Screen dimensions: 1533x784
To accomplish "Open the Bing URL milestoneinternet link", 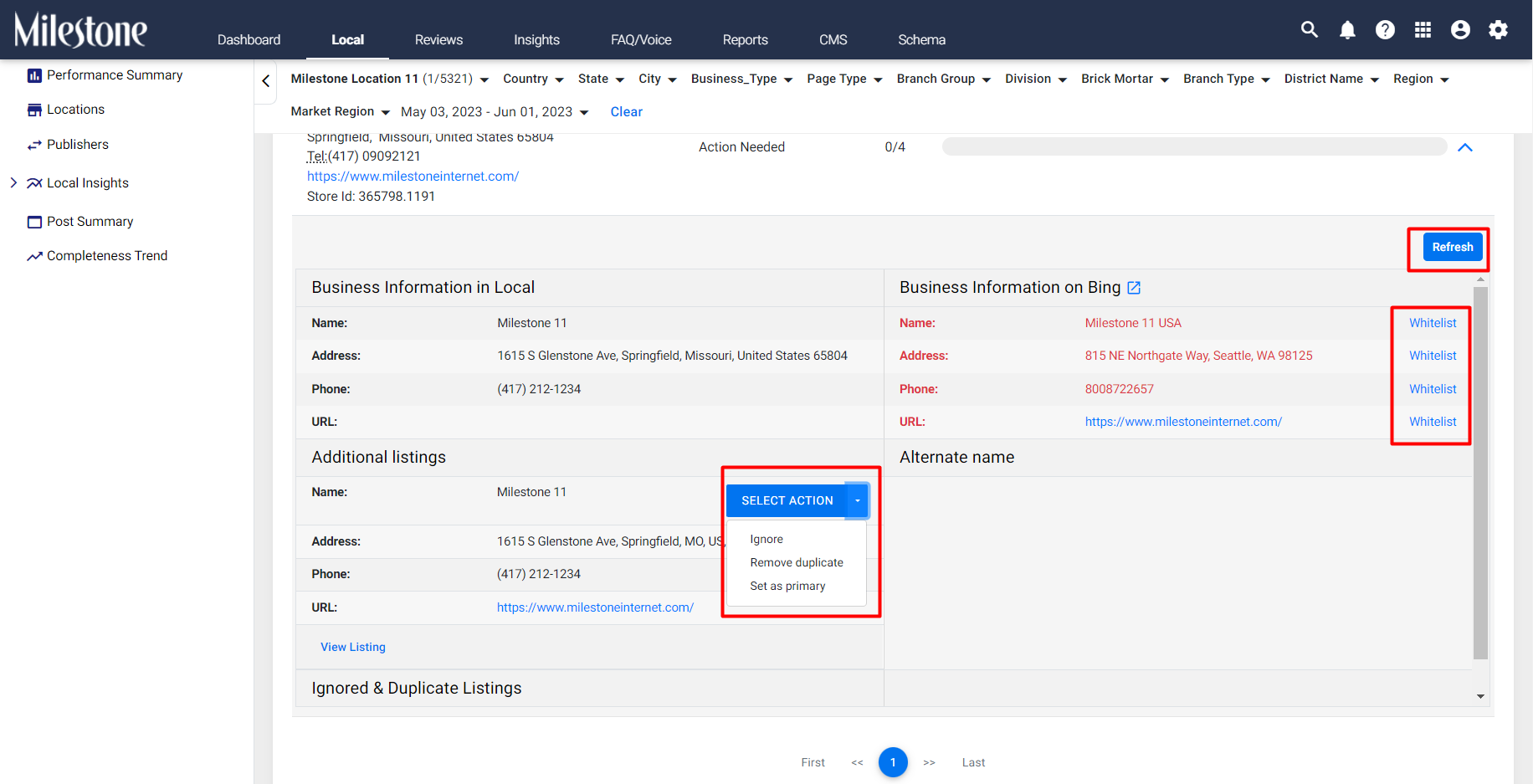I will point(1183,422).
